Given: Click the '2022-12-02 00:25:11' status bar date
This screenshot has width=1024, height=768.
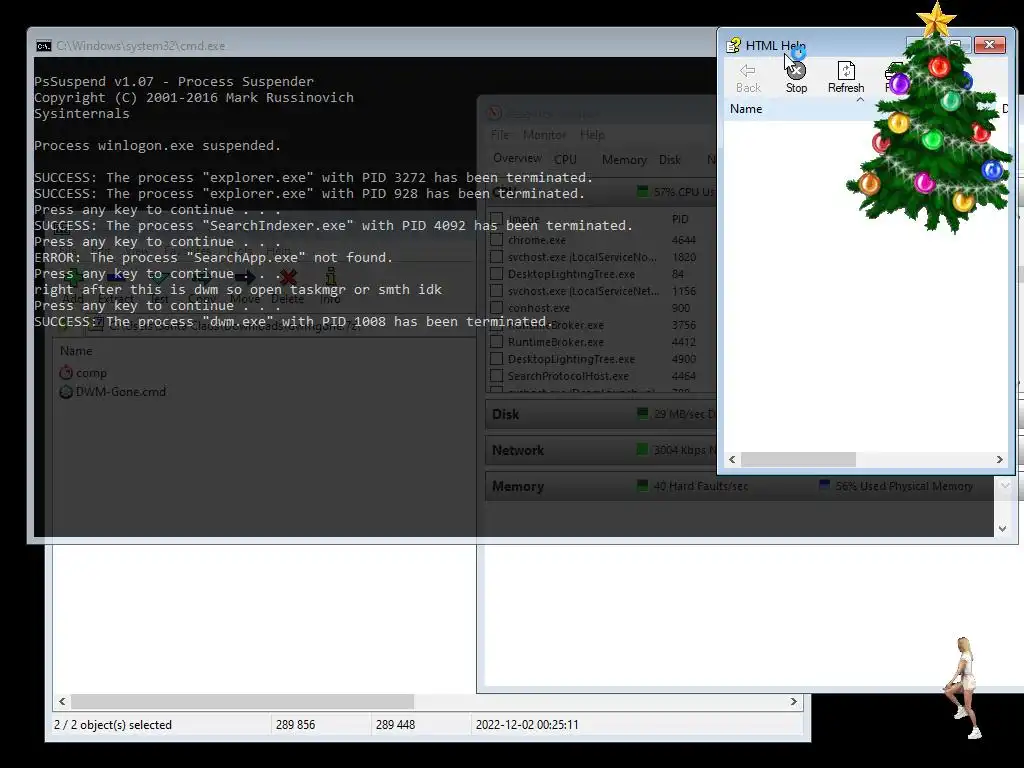Looking at the screenshot, I should pyautogui.click(x=526, y=724).
